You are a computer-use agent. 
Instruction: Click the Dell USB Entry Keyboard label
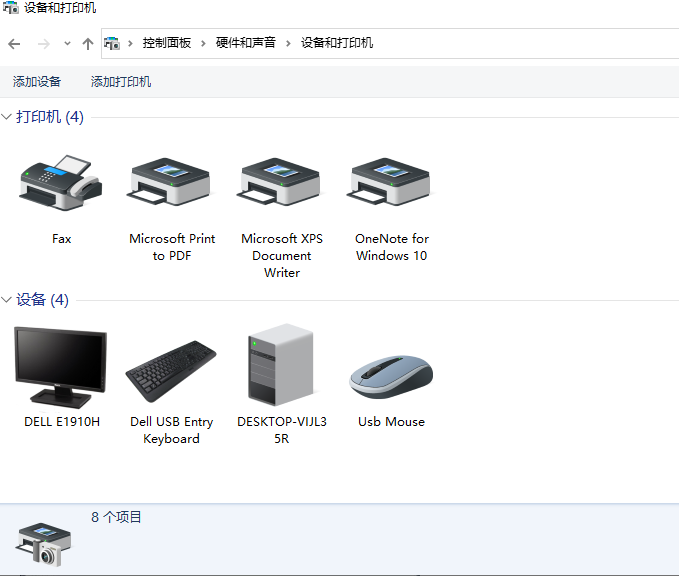171,430
